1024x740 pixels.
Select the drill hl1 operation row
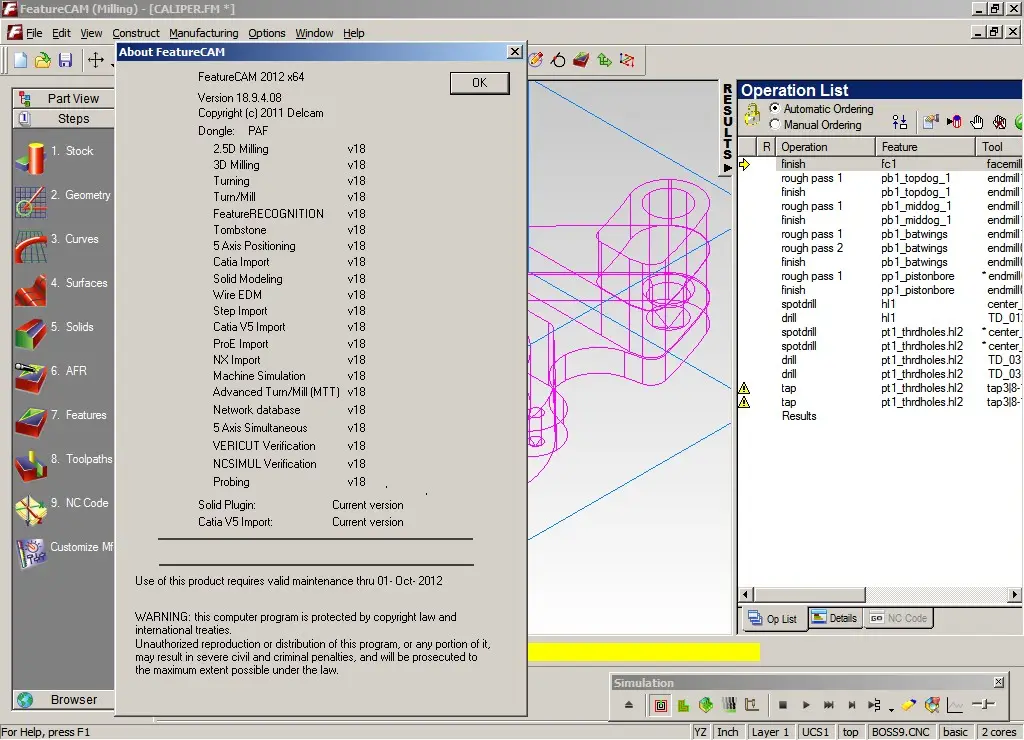(880, 318)
